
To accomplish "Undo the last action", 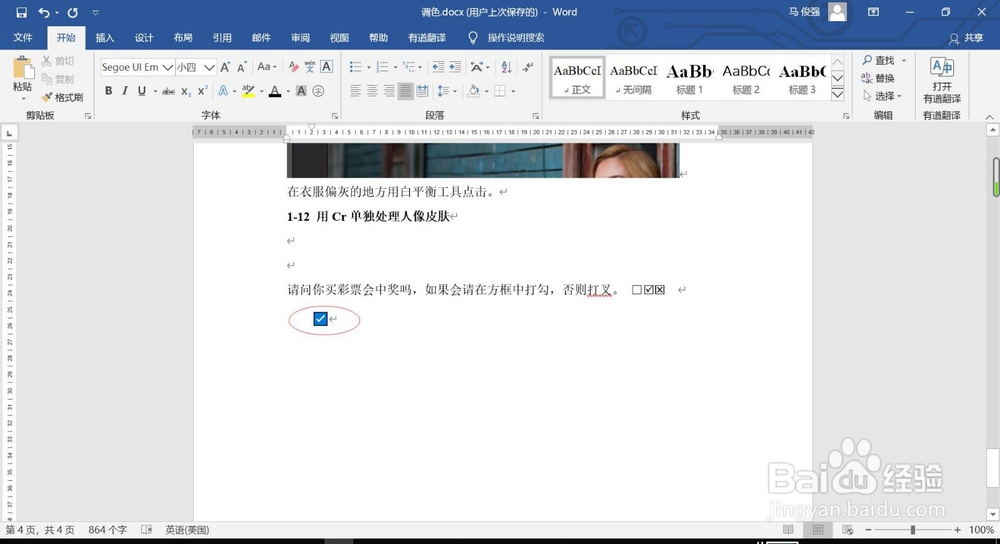I will point(44,12).
